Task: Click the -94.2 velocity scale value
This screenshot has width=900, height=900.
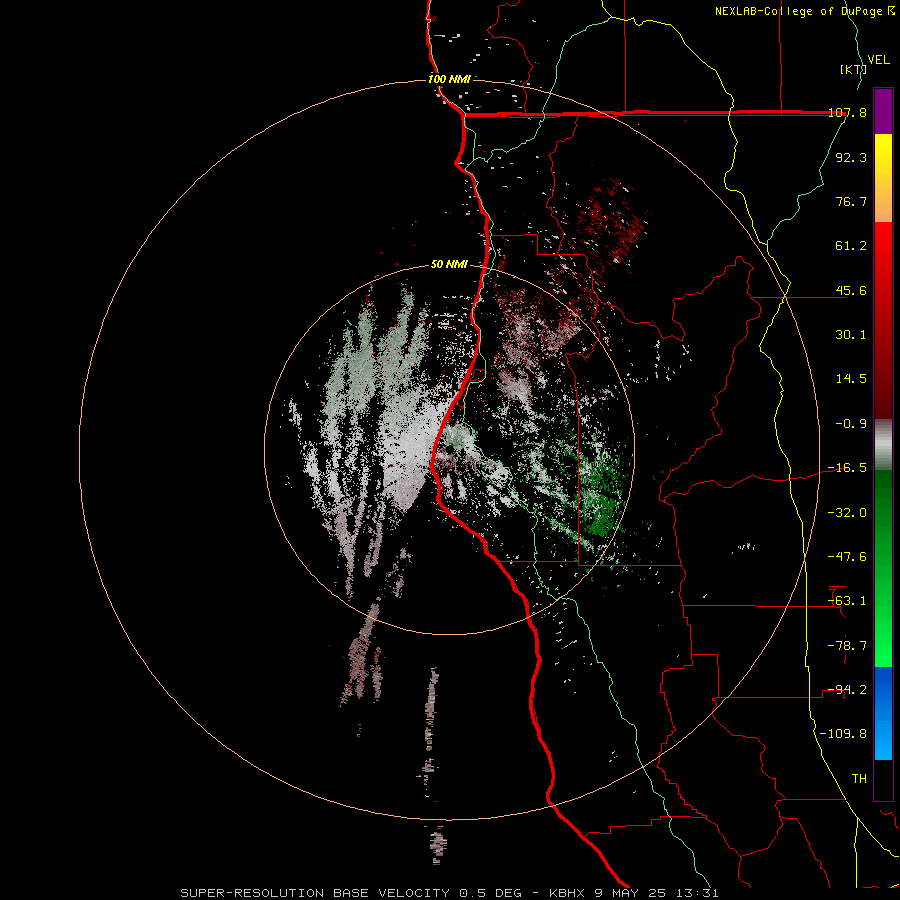Action: click(847, 690)
